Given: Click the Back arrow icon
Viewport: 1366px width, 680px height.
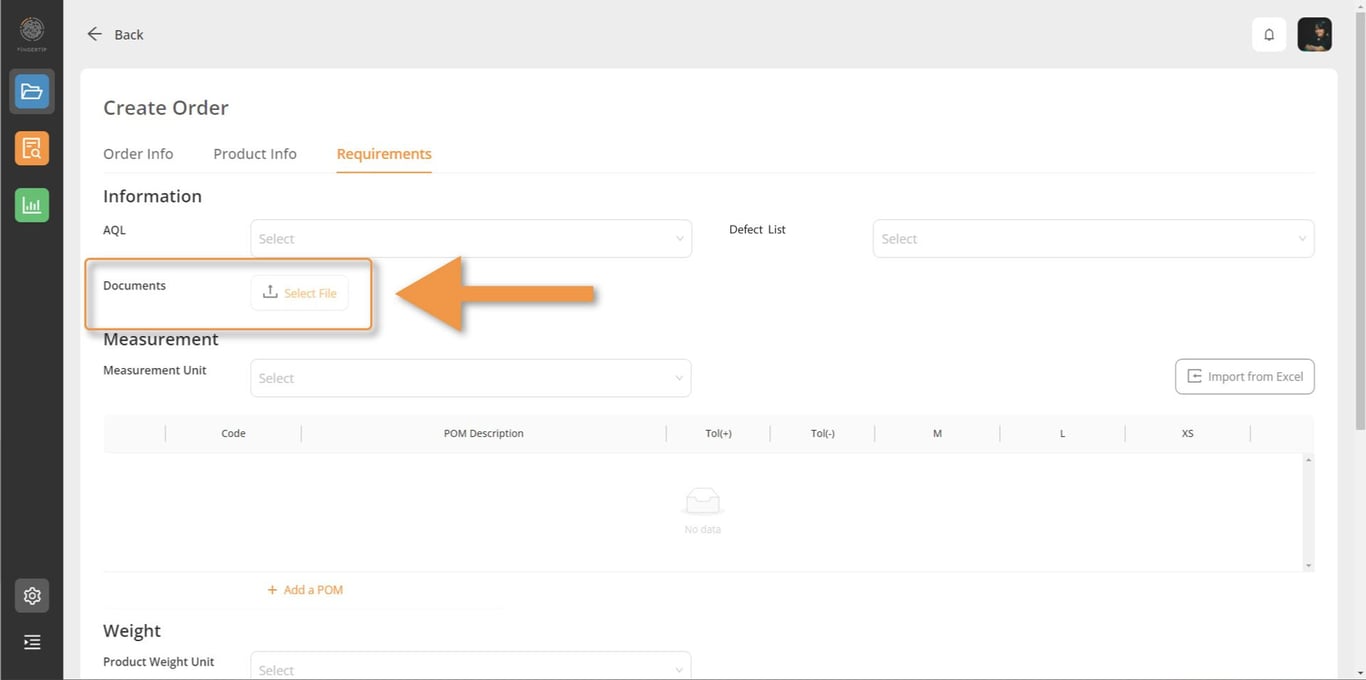Looking at the screenshot, I should pos(95,34).
